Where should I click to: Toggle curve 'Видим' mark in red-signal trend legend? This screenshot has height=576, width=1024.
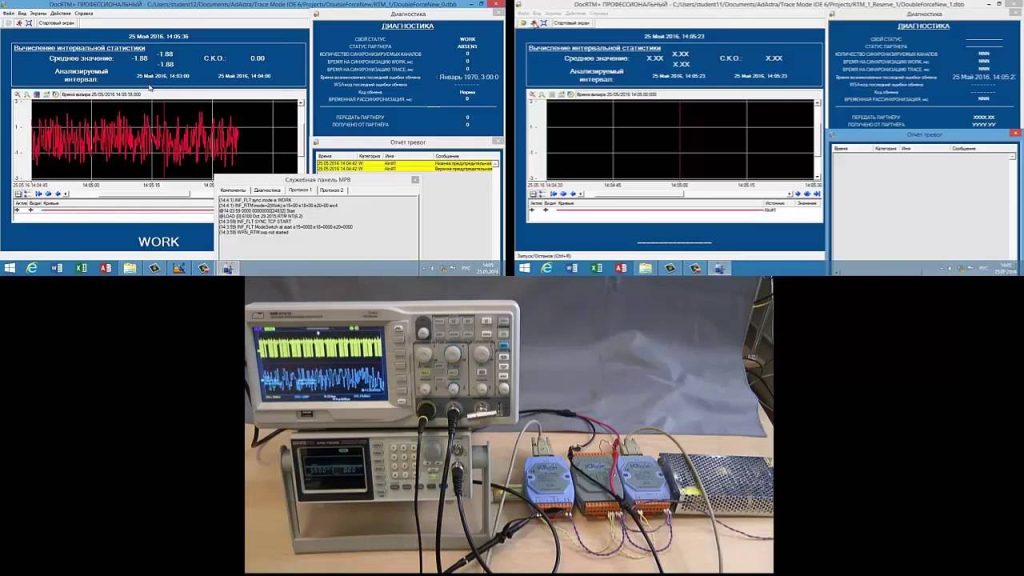point(31,210)
